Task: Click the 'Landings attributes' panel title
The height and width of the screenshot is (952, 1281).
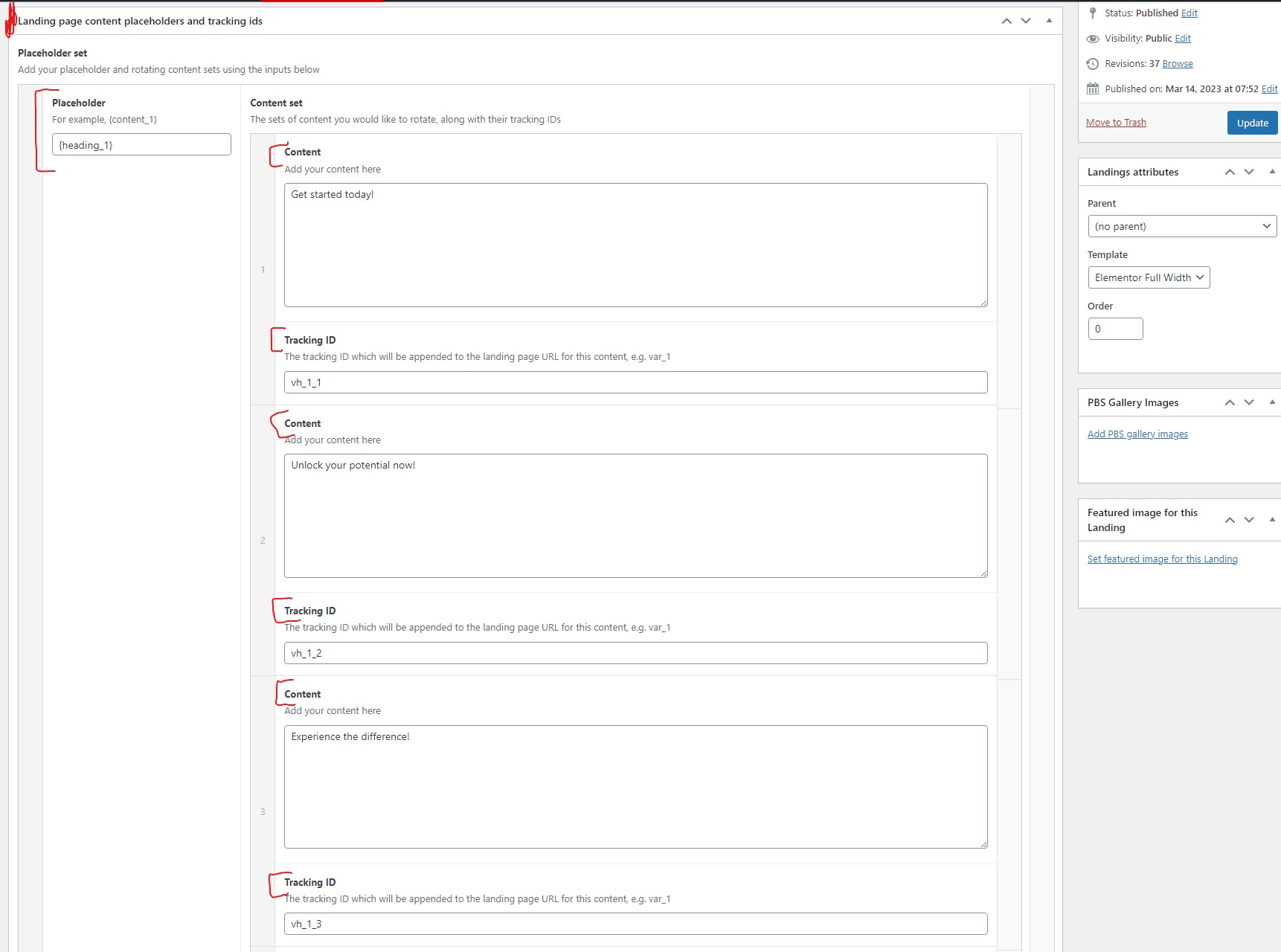Action: coord(1132,172)
